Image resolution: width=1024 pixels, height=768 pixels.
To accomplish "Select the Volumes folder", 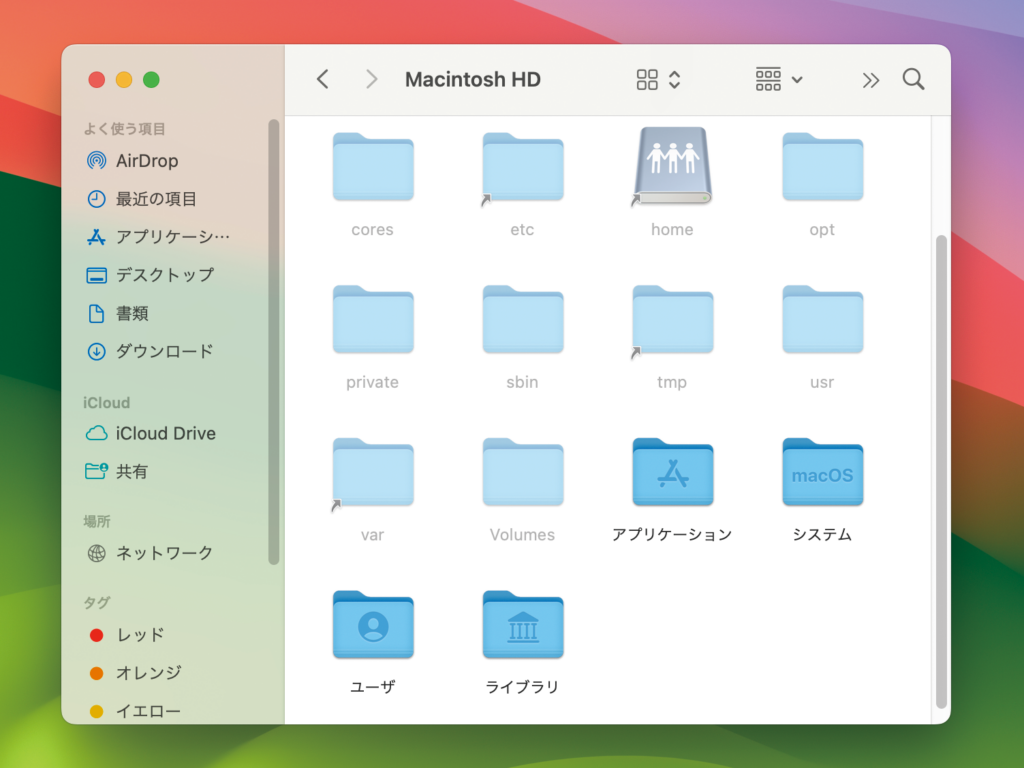I will coord(522,473).
